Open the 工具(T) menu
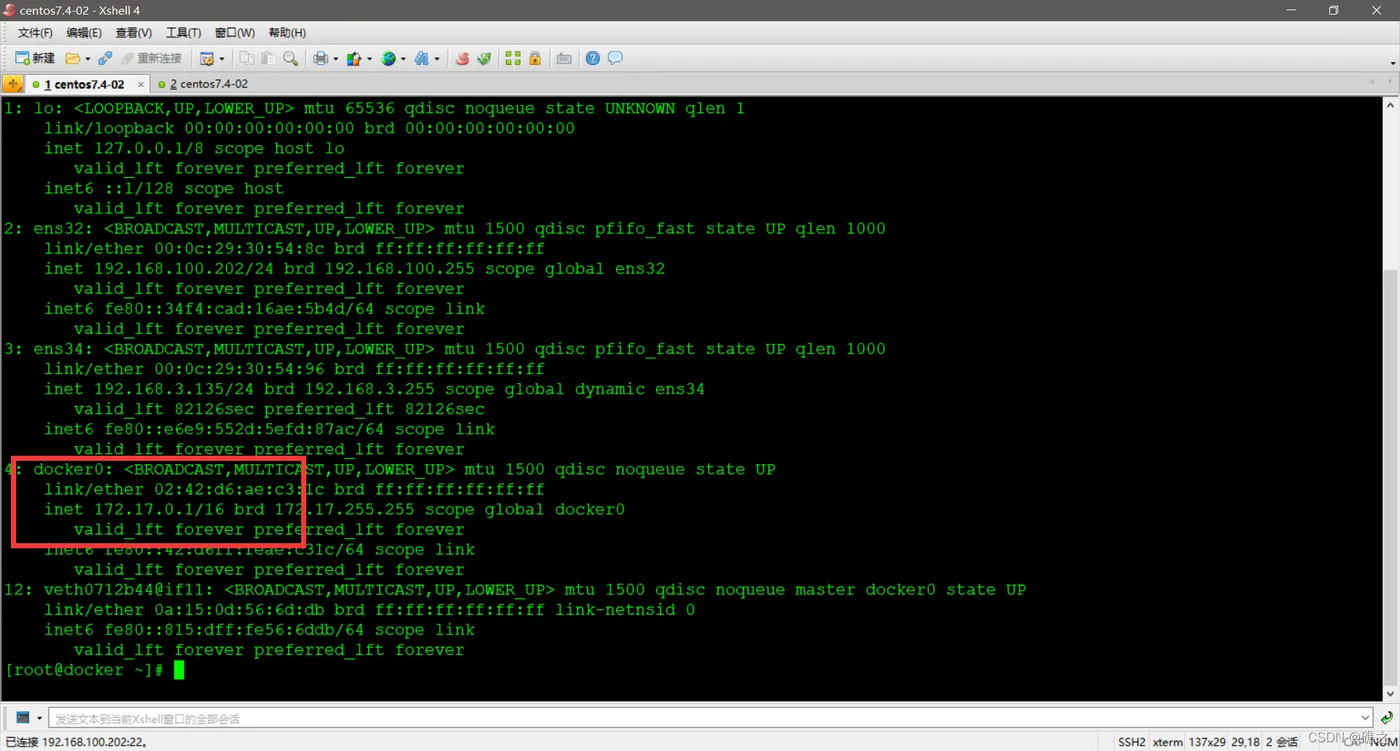This screenshot has width=1400, height=751. 183,33
